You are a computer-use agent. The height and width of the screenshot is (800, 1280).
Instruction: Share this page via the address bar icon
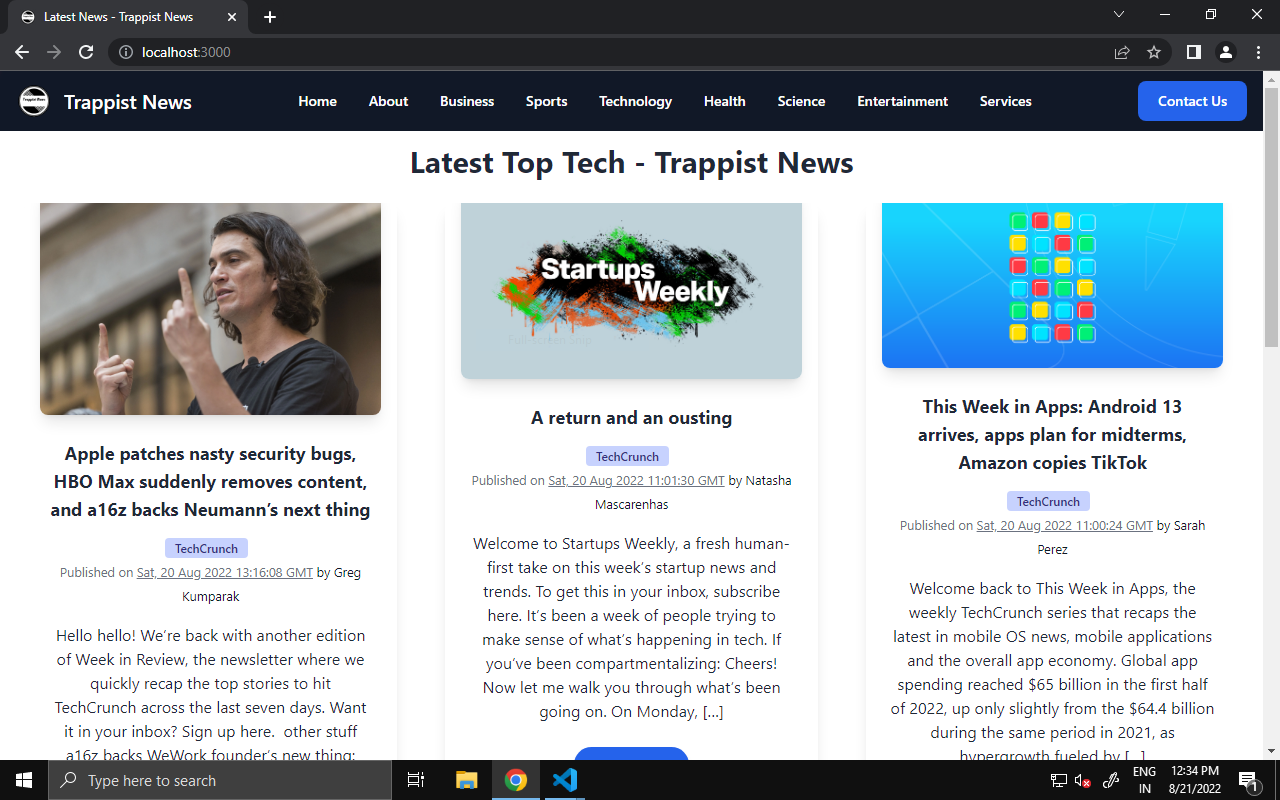tap(1122, 52)
